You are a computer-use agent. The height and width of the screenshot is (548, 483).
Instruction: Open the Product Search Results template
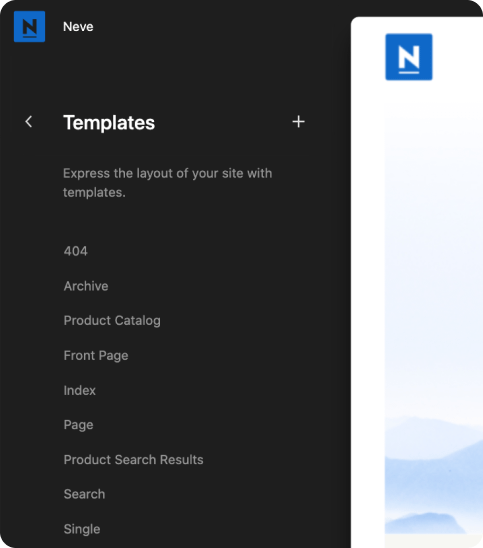click(134, 460)
